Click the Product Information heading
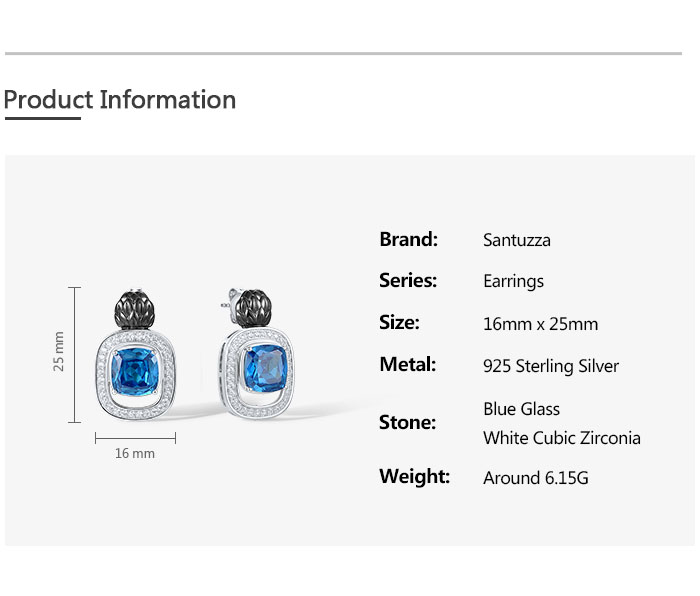Viewport: 700px width, 596px height. pos(120,100)
